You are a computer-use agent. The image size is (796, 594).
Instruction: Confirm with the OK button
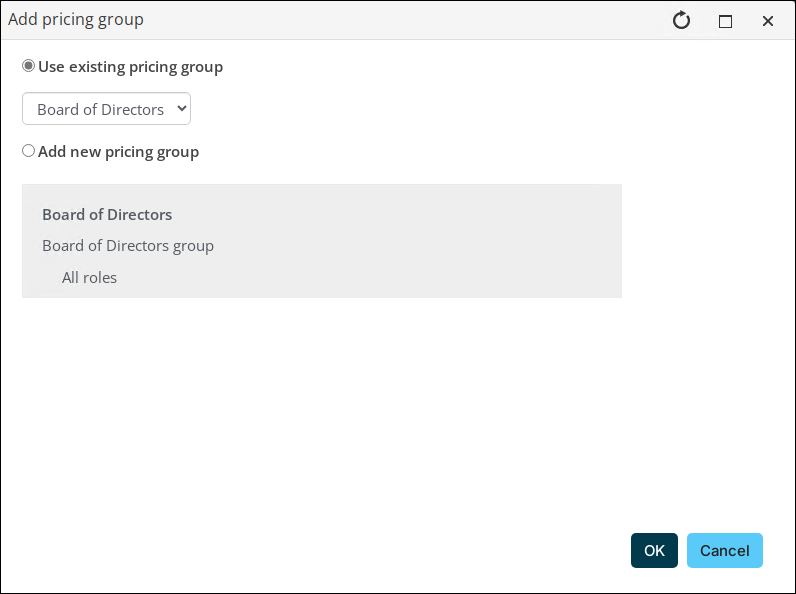click(x=654, y=550)
